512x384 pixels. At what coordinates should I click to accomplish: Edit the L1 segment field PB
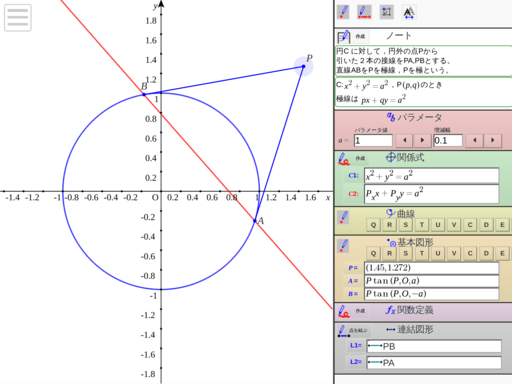(x=434, y=346)
